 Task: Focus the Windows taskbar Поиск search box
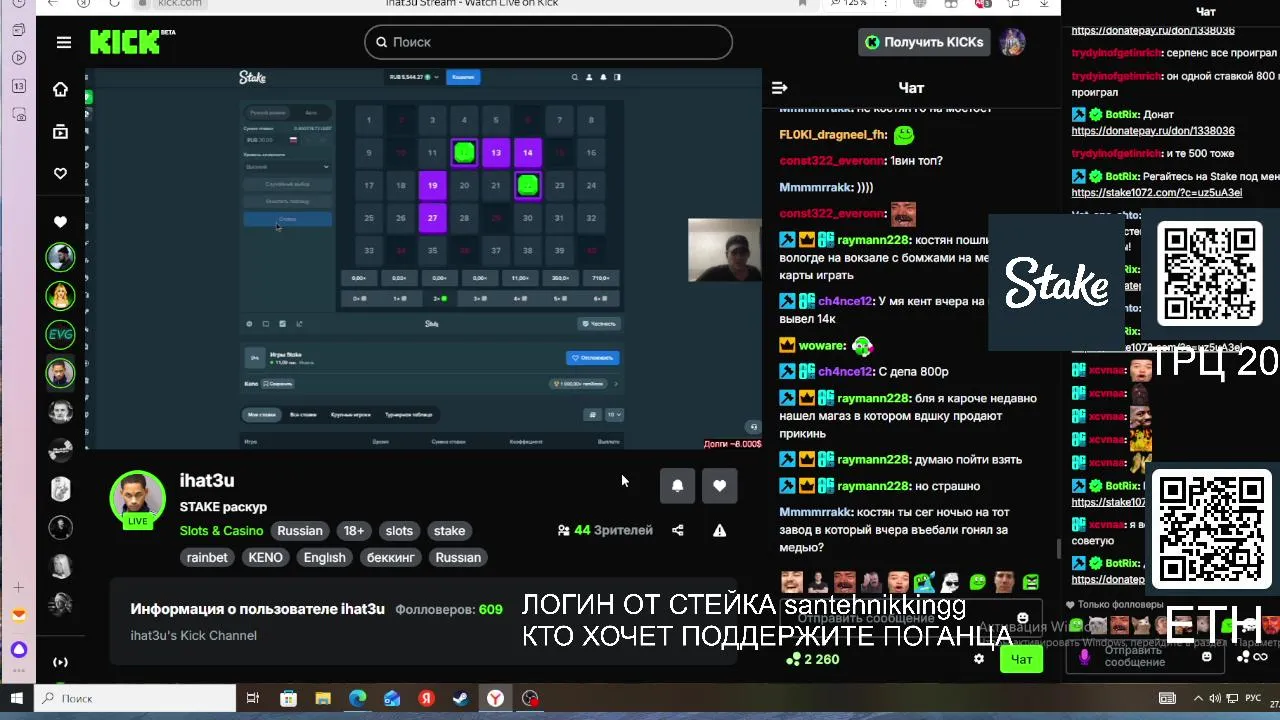[136, 698]
